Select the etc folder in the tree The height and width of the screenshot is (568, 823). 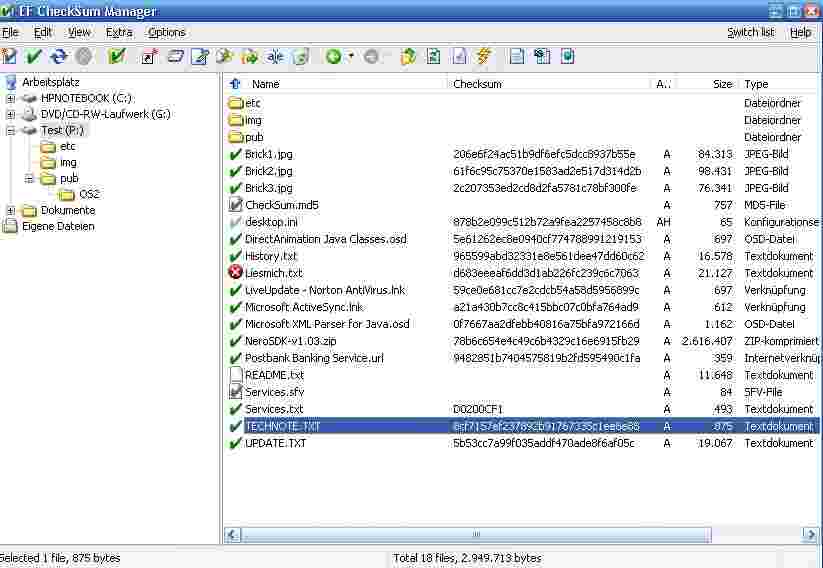[68, 146]
